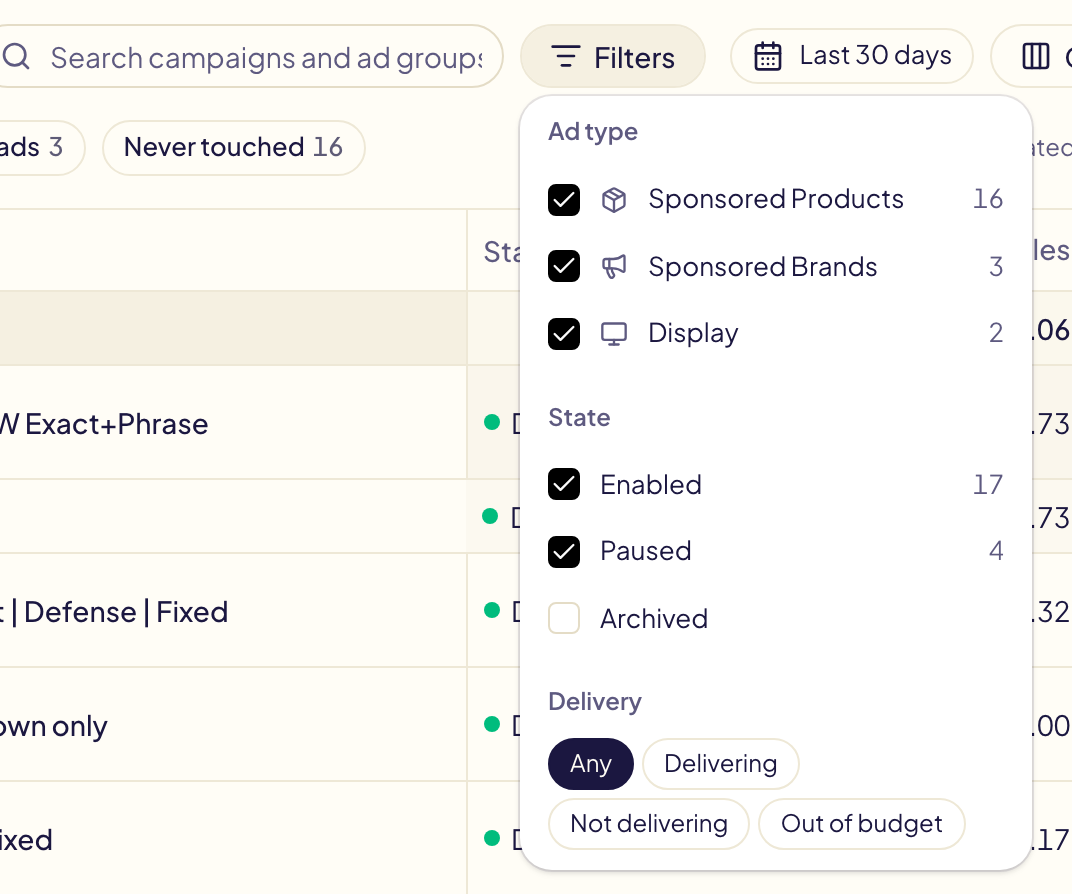Click the Display monitor icon

point(613,334)
